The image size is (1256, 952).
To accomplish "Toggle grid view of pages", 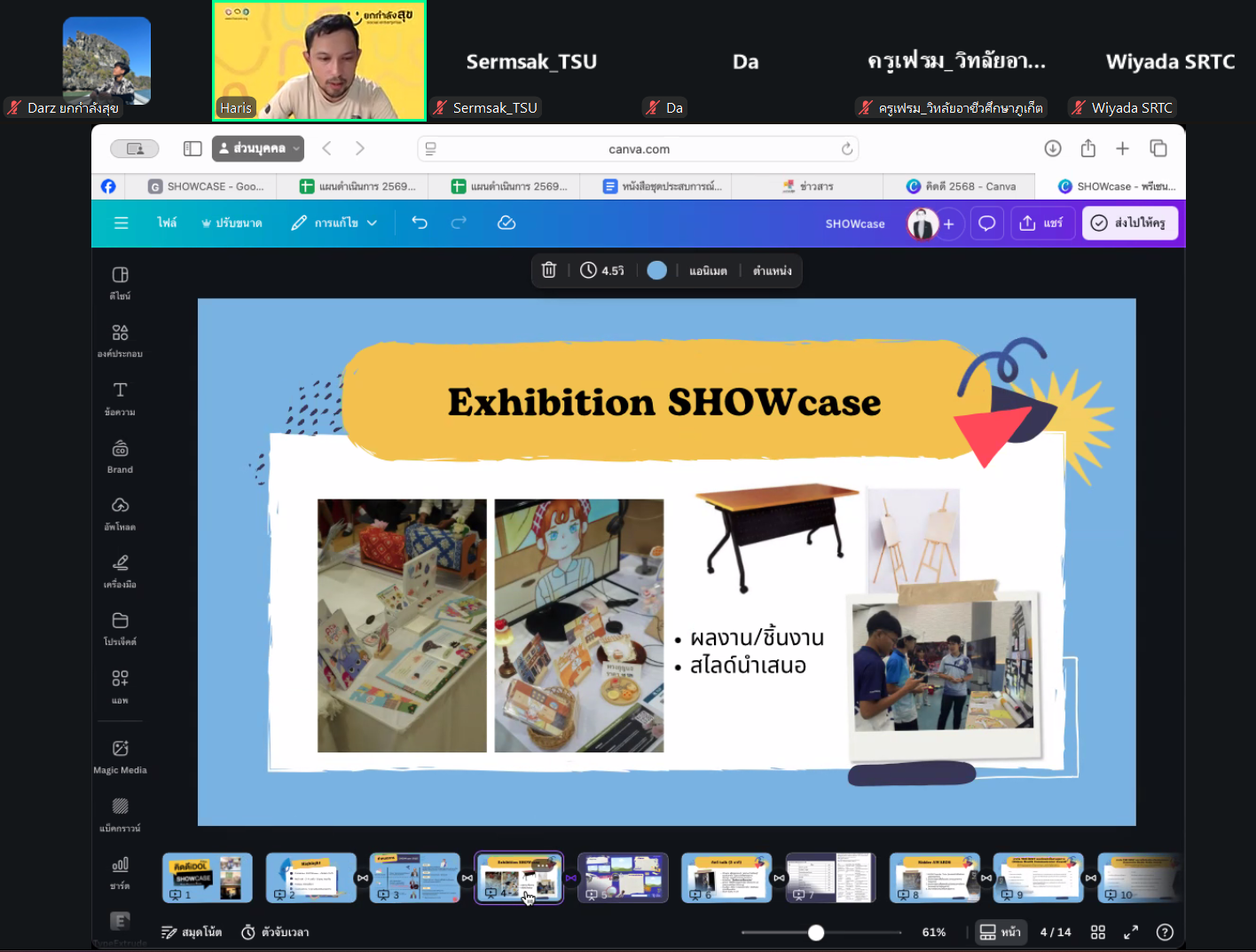I will pos(1098,932).
